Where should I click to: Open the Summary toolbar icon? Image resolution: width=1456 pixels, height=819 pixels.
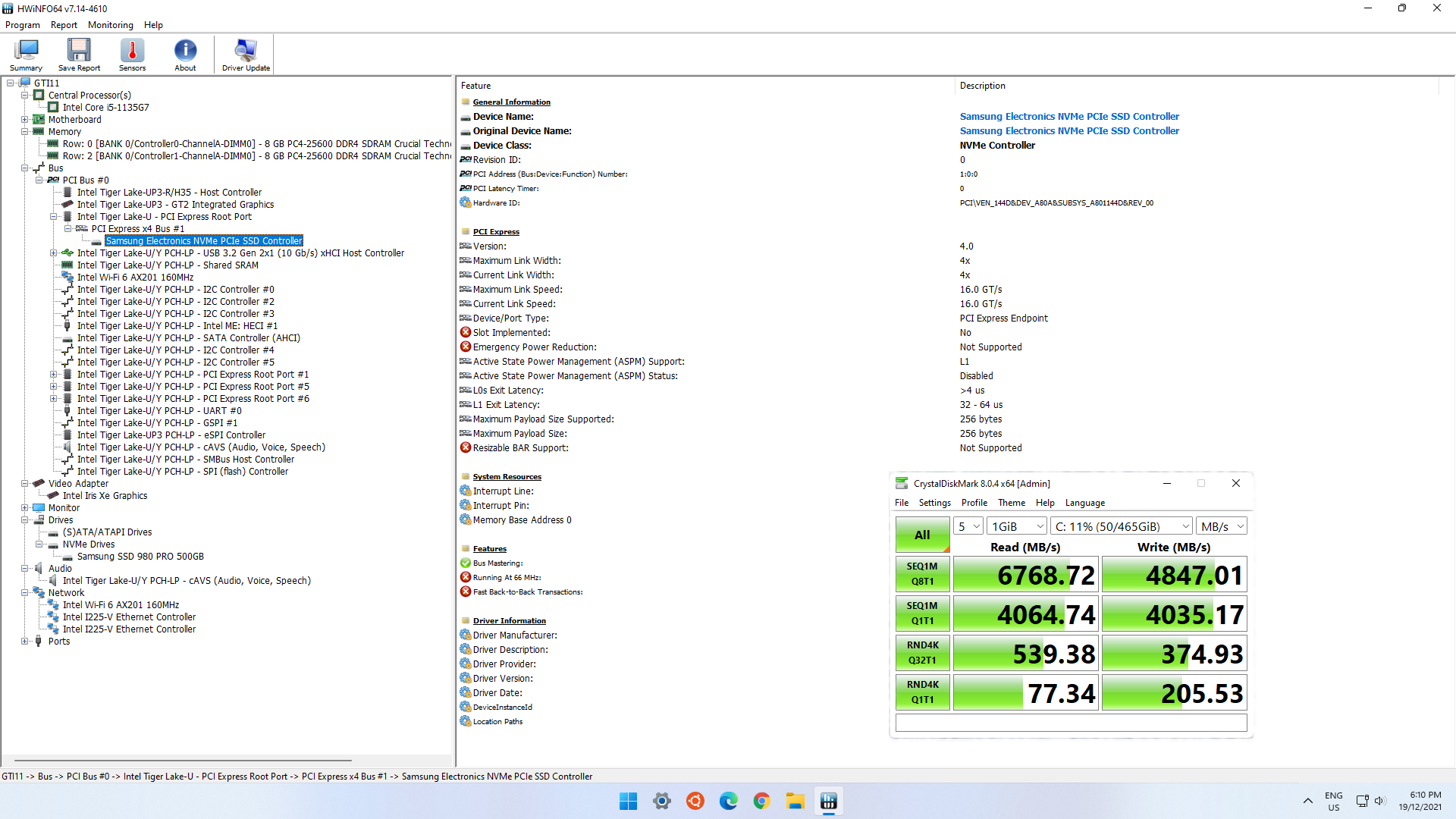coord(26,55)
